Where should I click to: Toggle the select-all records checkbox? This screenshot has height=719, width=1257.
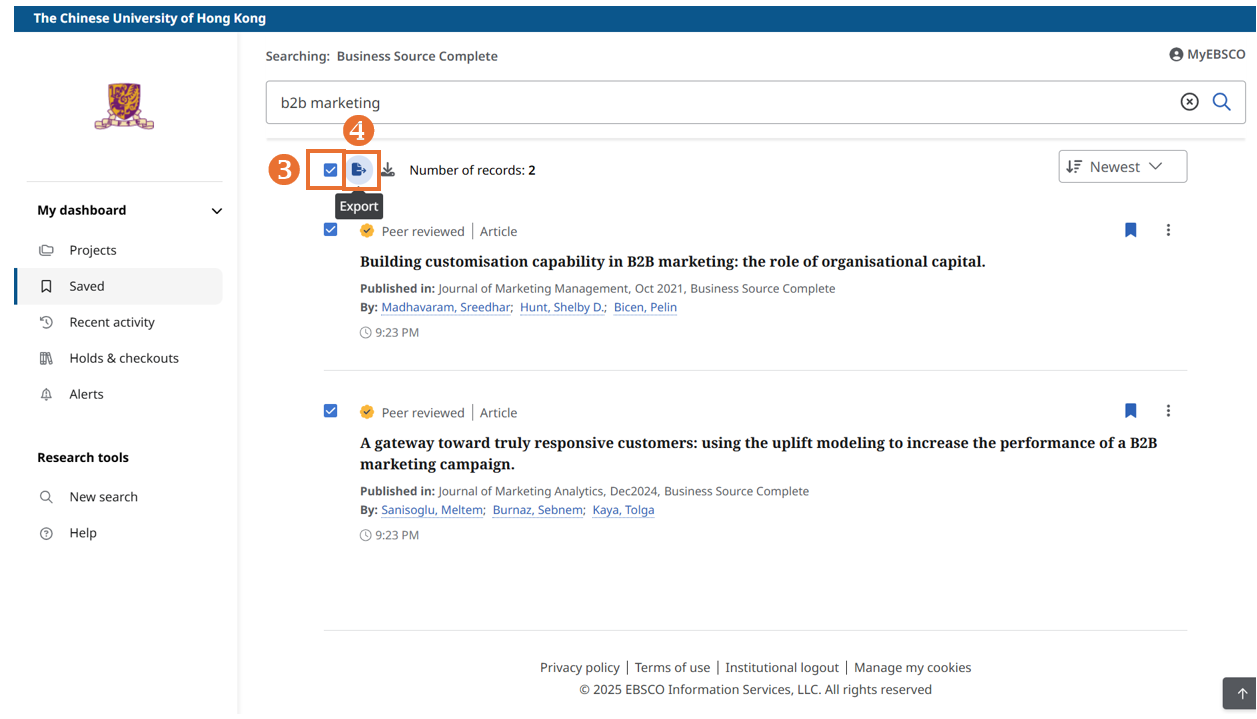click(330, 170)
